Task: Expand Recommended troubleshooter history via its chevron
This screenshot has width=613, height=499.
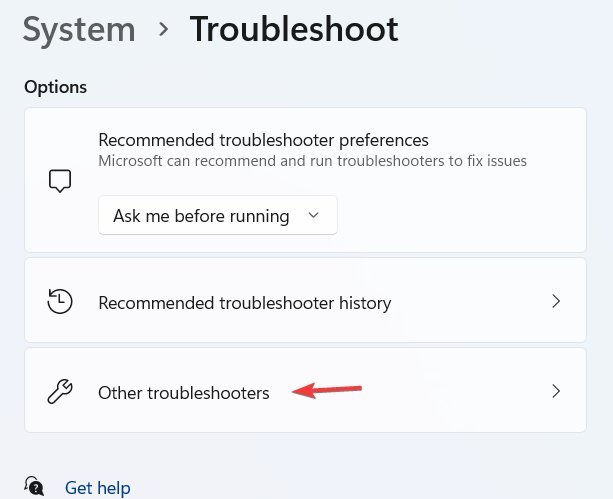Action: [557, 302]
